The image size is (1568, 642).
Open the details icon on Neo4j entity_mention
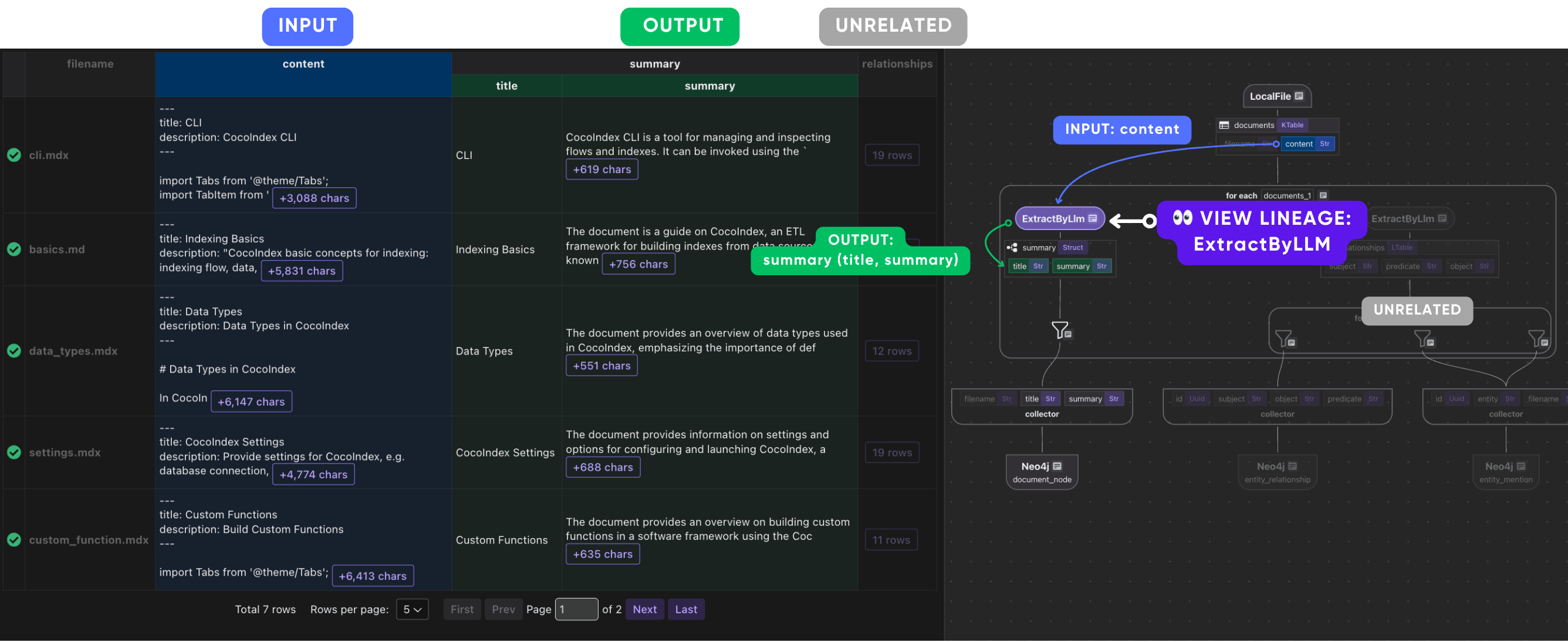pos(1521,467)
